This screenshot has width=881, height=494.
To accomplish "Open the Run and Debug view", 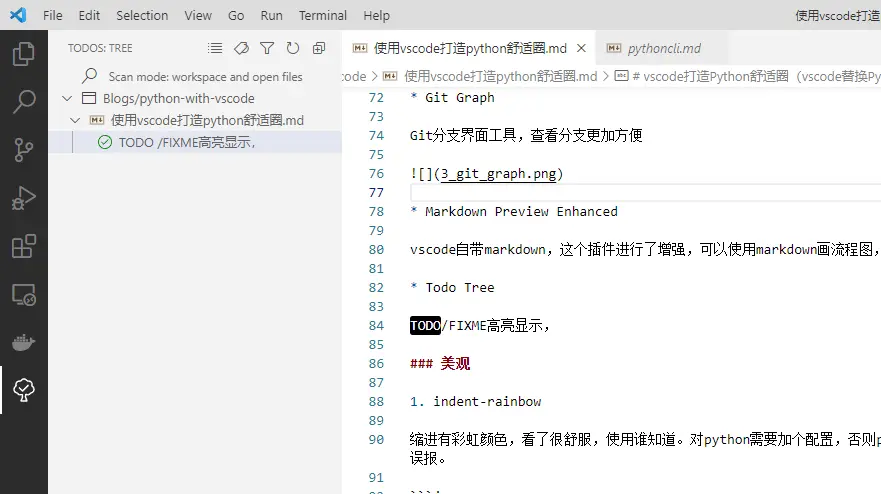I will tap(23, 198).
